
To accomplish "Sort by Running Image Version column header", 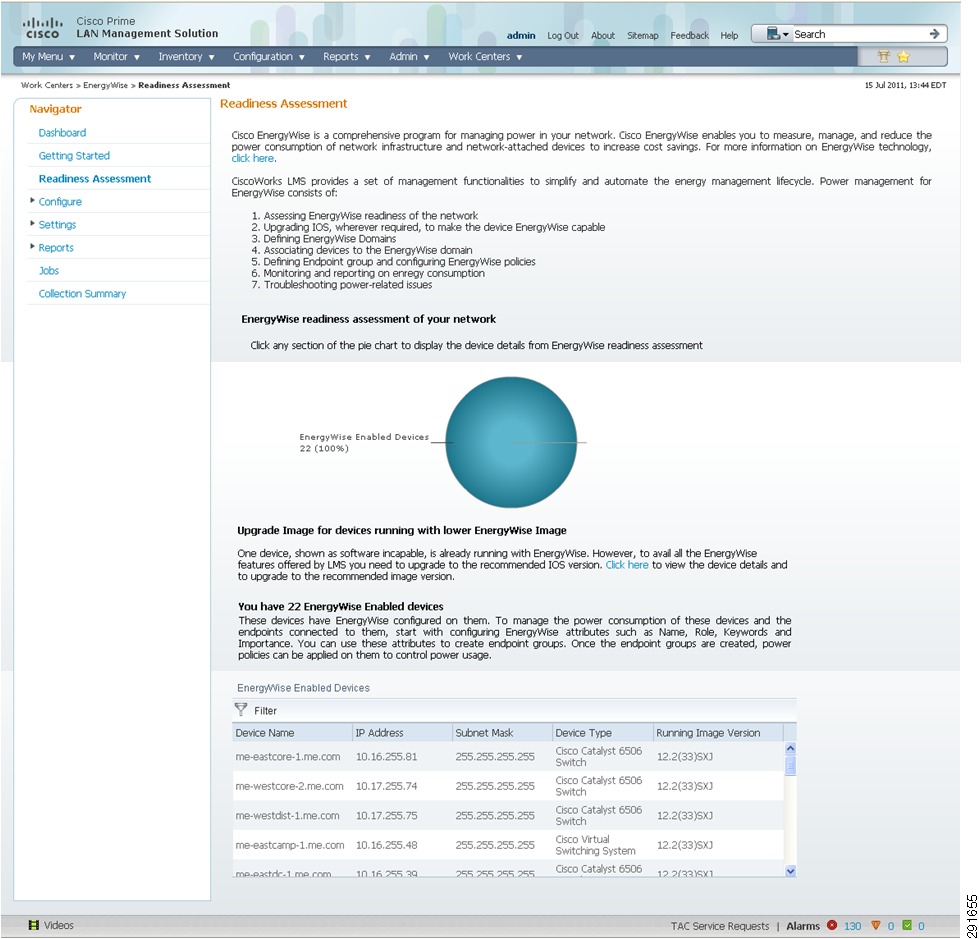I will point(719,732).
